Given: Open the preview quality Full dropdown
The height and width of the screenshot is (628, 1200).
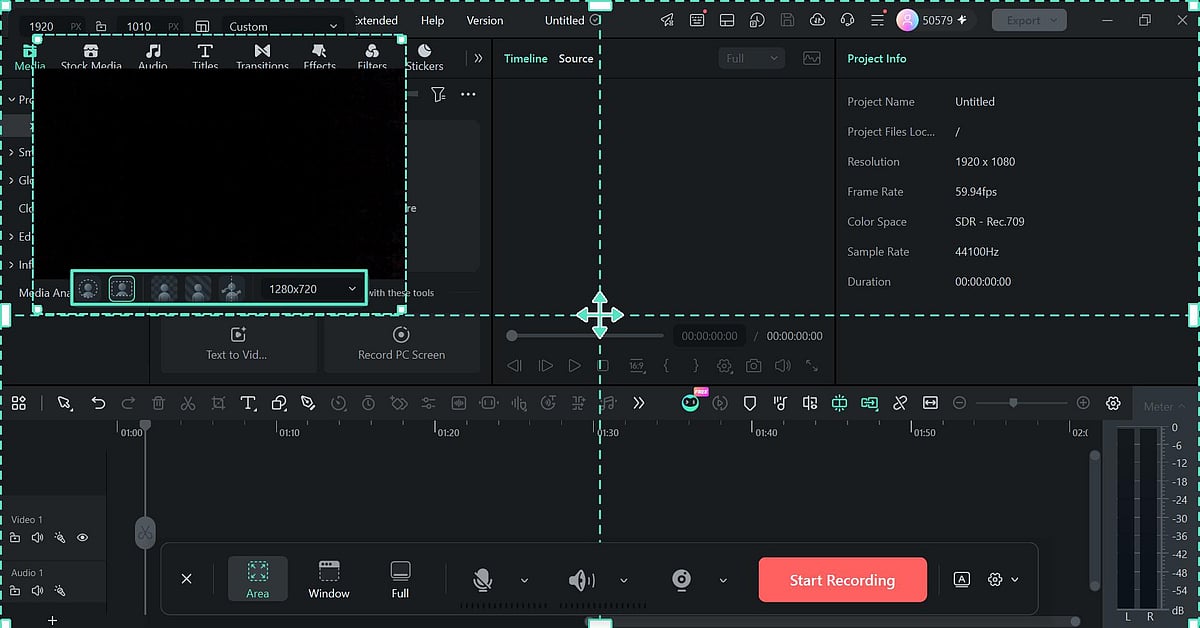Looking at the screenshot, I should (751, 58).
